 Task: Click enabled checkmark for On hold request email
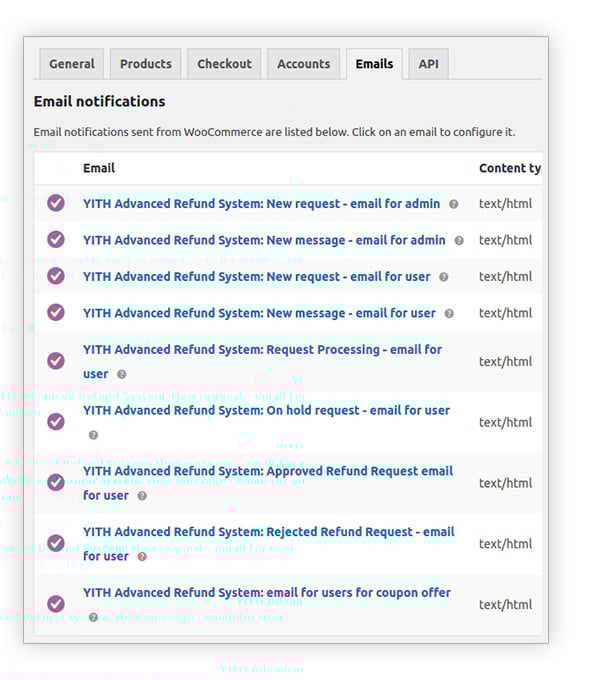click(x=56, y=422)
